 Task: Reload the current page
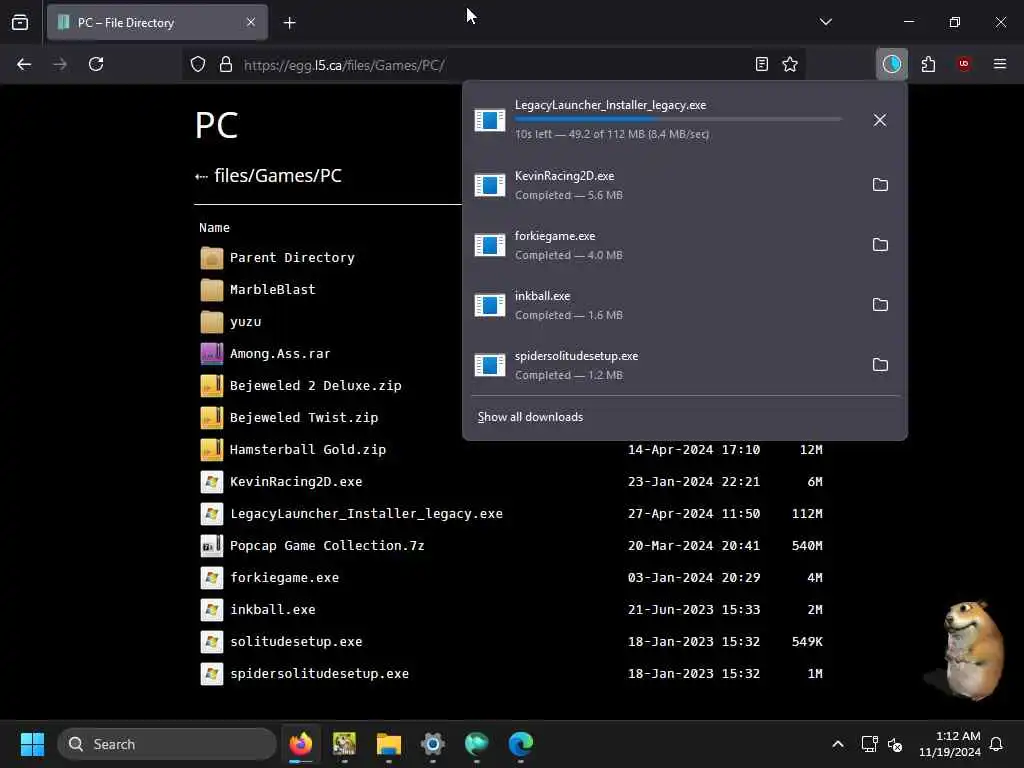point(96,64)
